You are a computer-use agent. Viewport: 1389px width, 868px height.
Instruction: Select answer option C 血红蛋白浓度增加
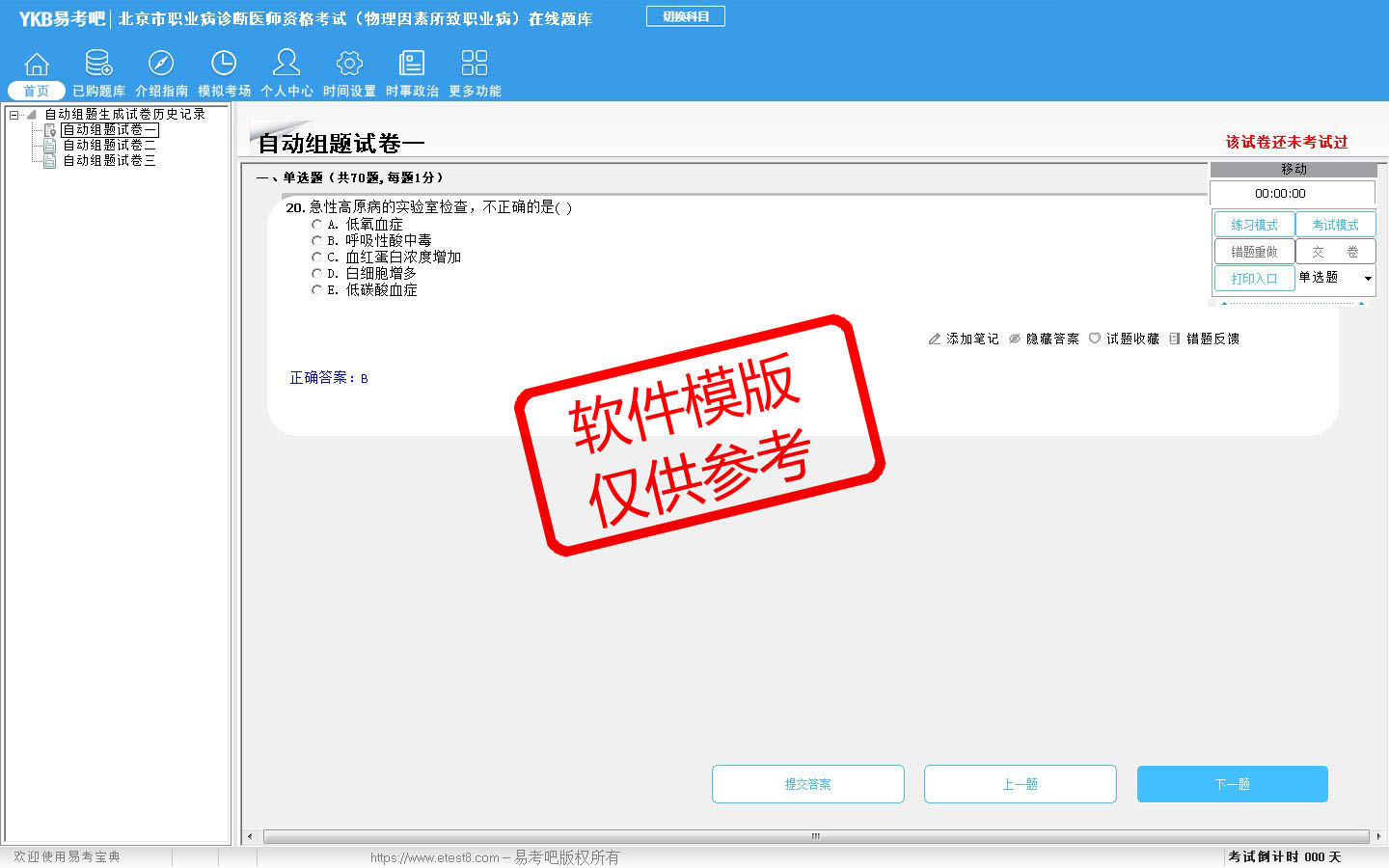[x=316, y=258]
